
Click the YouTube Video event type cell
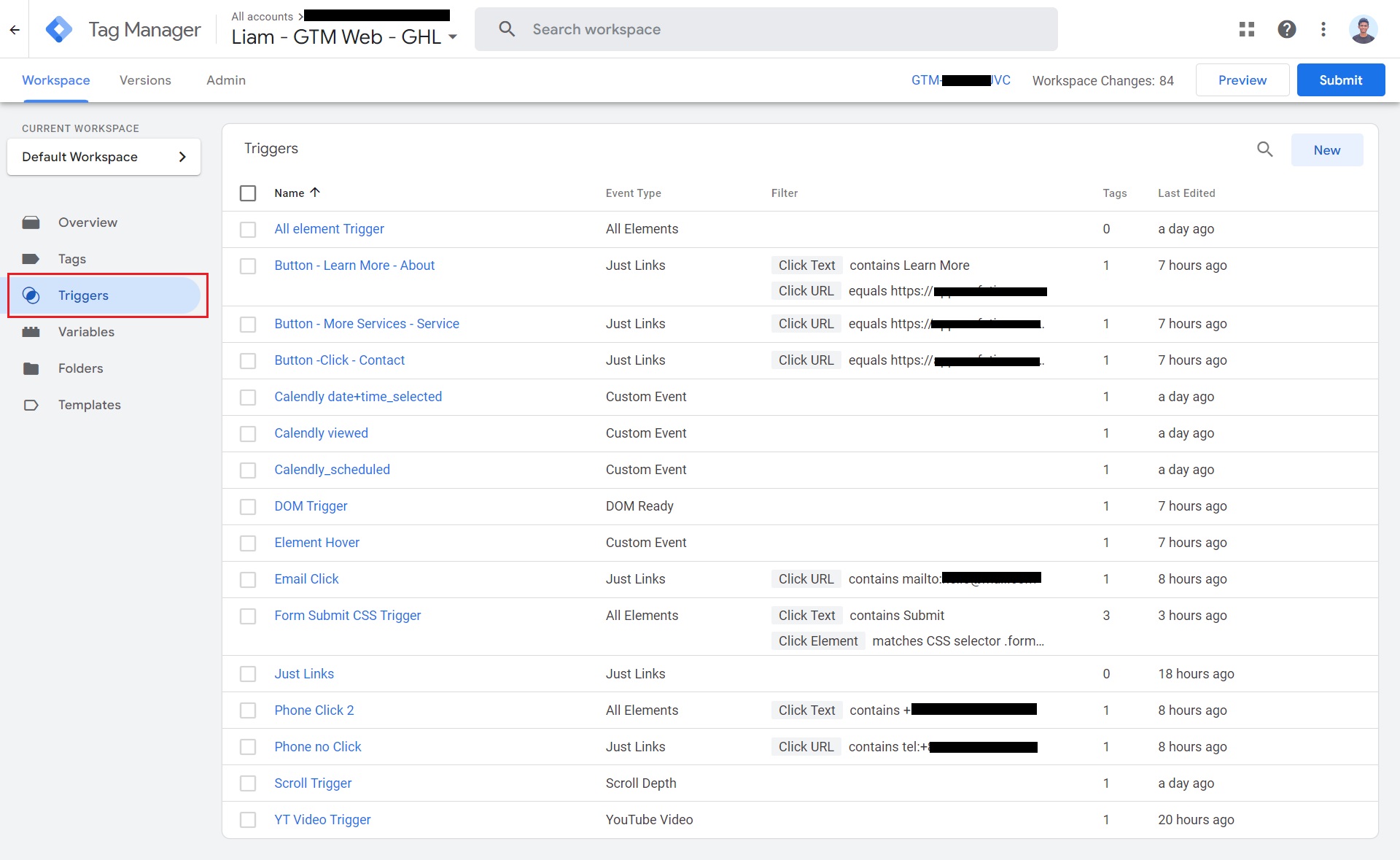tap(650, 820)
